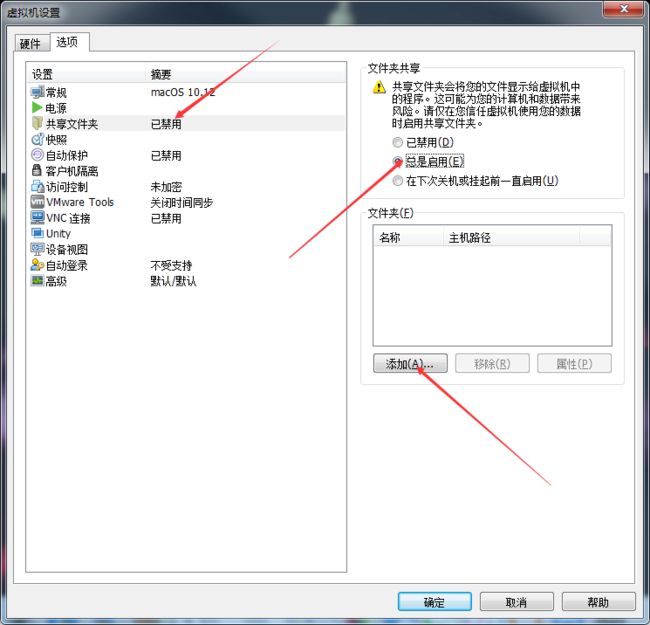Click the yellow warning triangle icon
Screen dimensions: 650x625
(379, 87)
